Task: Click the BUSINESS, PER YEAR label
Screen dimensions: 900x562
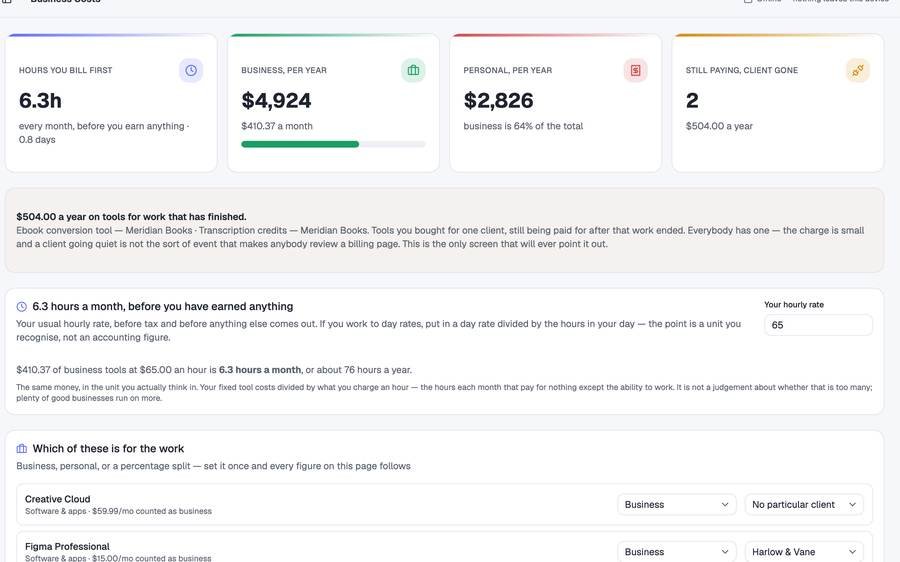Action: [x=284, y=70]
